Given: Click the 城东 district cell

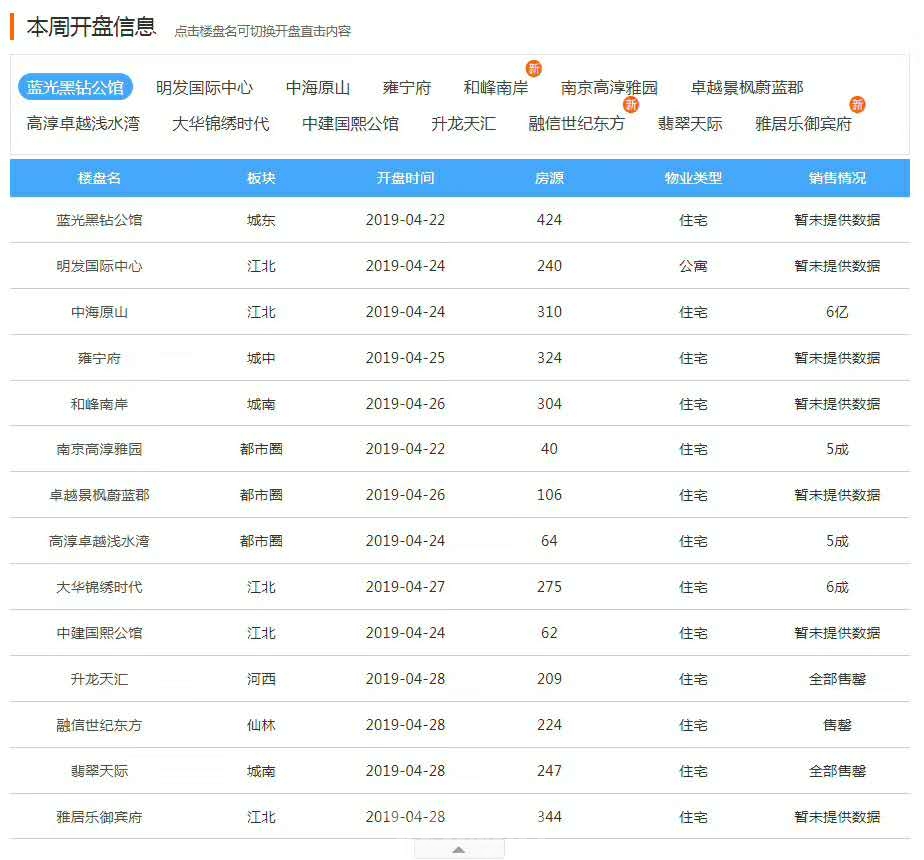Looking at the screenshot, I should tap(261, 220).
